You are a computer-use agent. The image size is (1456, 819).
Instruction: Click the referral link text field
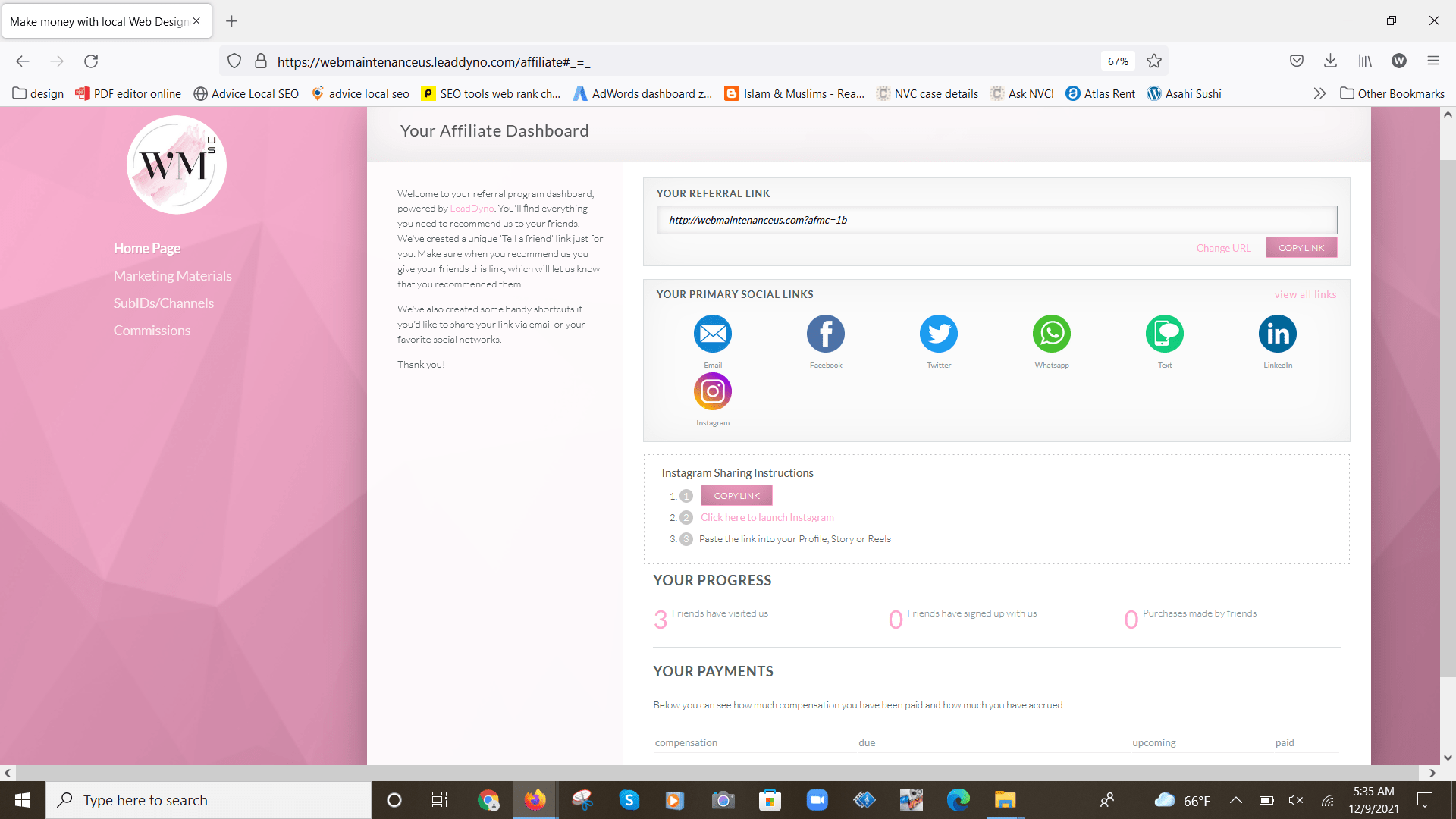coord(996,220)
